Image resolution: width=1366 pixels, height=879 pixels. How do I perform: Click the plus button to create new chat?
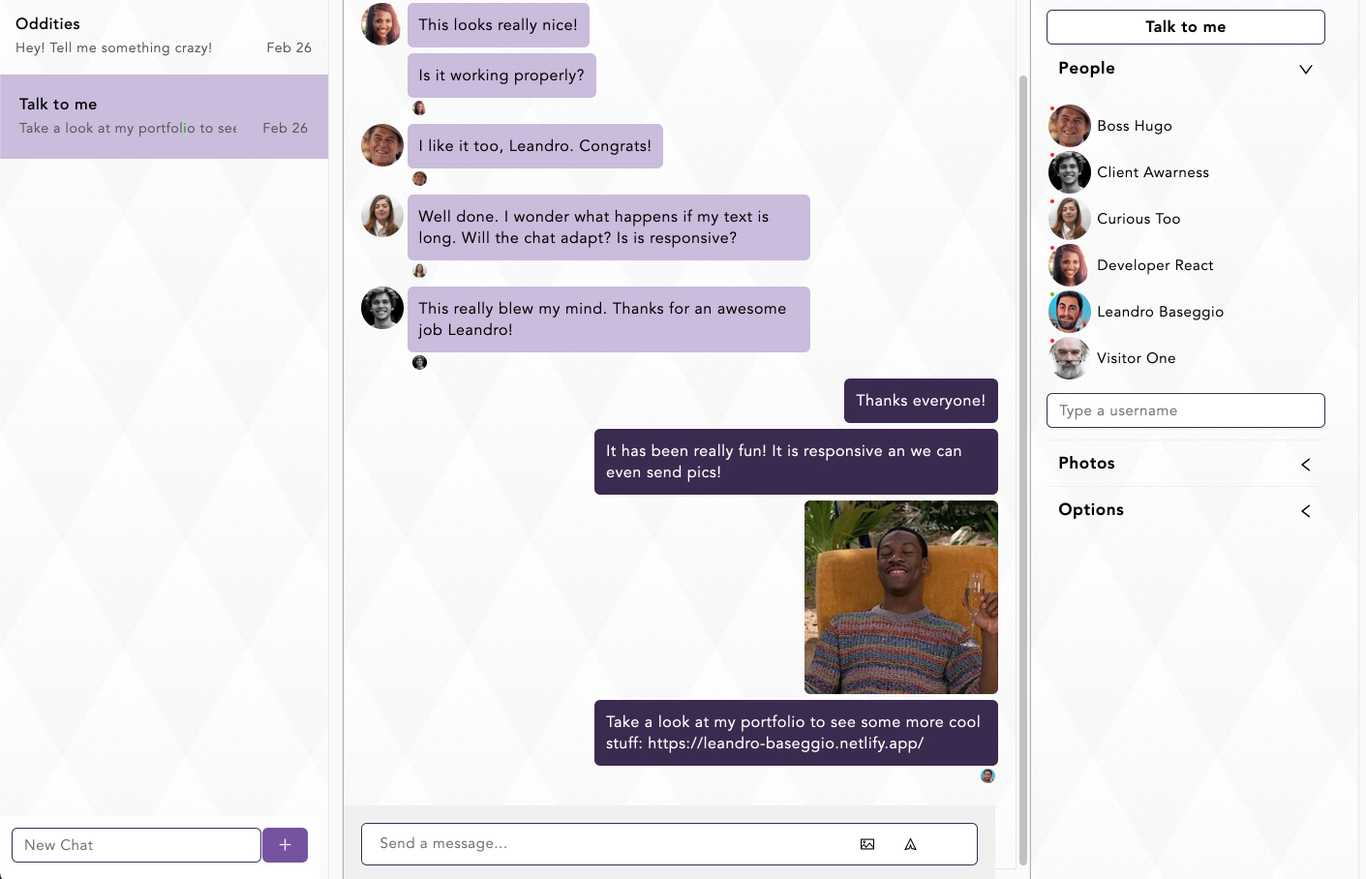pos(285,845)
